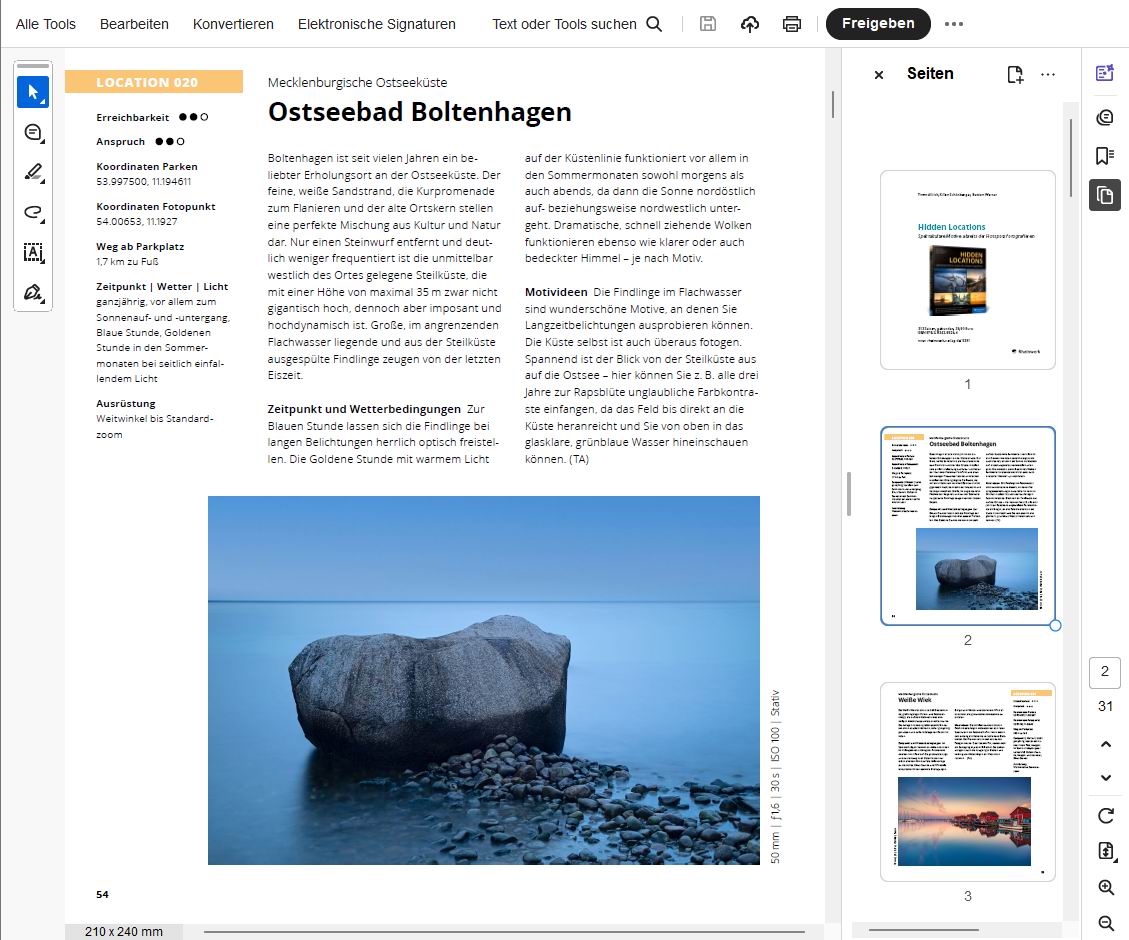1129x940 pixels.
Task: Select page 3 thumbnail Weiße Wiek
Action: [x=967, y=781]
